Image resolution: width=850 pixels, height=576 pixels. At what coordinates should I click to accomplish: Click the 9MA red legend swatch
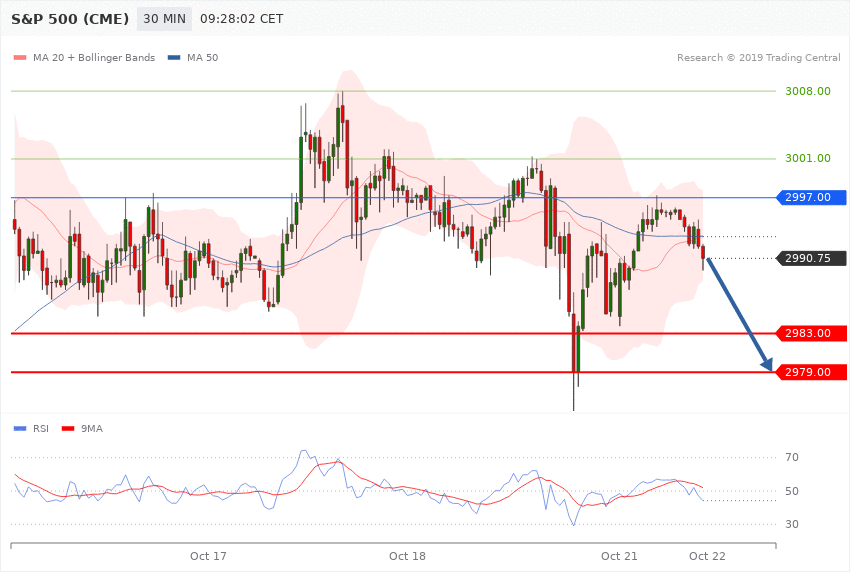[68, 429]
